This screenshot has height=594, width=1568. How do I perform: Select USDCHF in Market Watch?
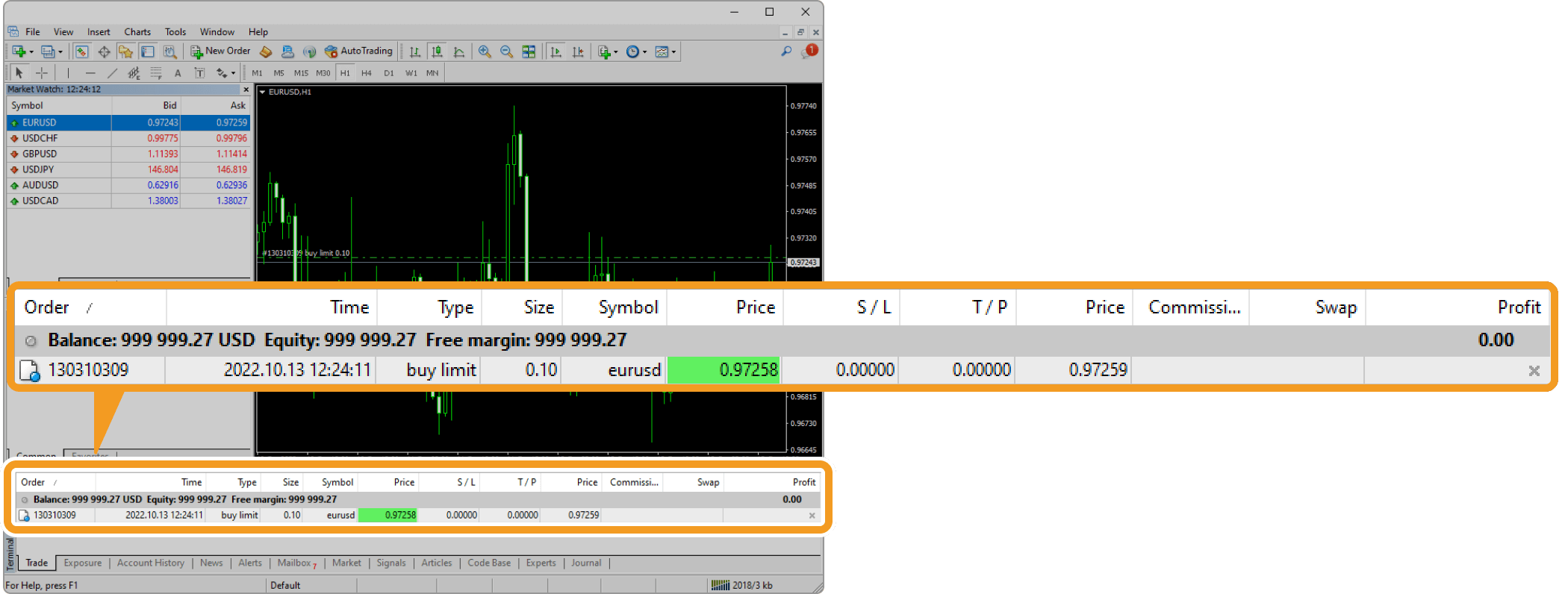tap(128, 138)
